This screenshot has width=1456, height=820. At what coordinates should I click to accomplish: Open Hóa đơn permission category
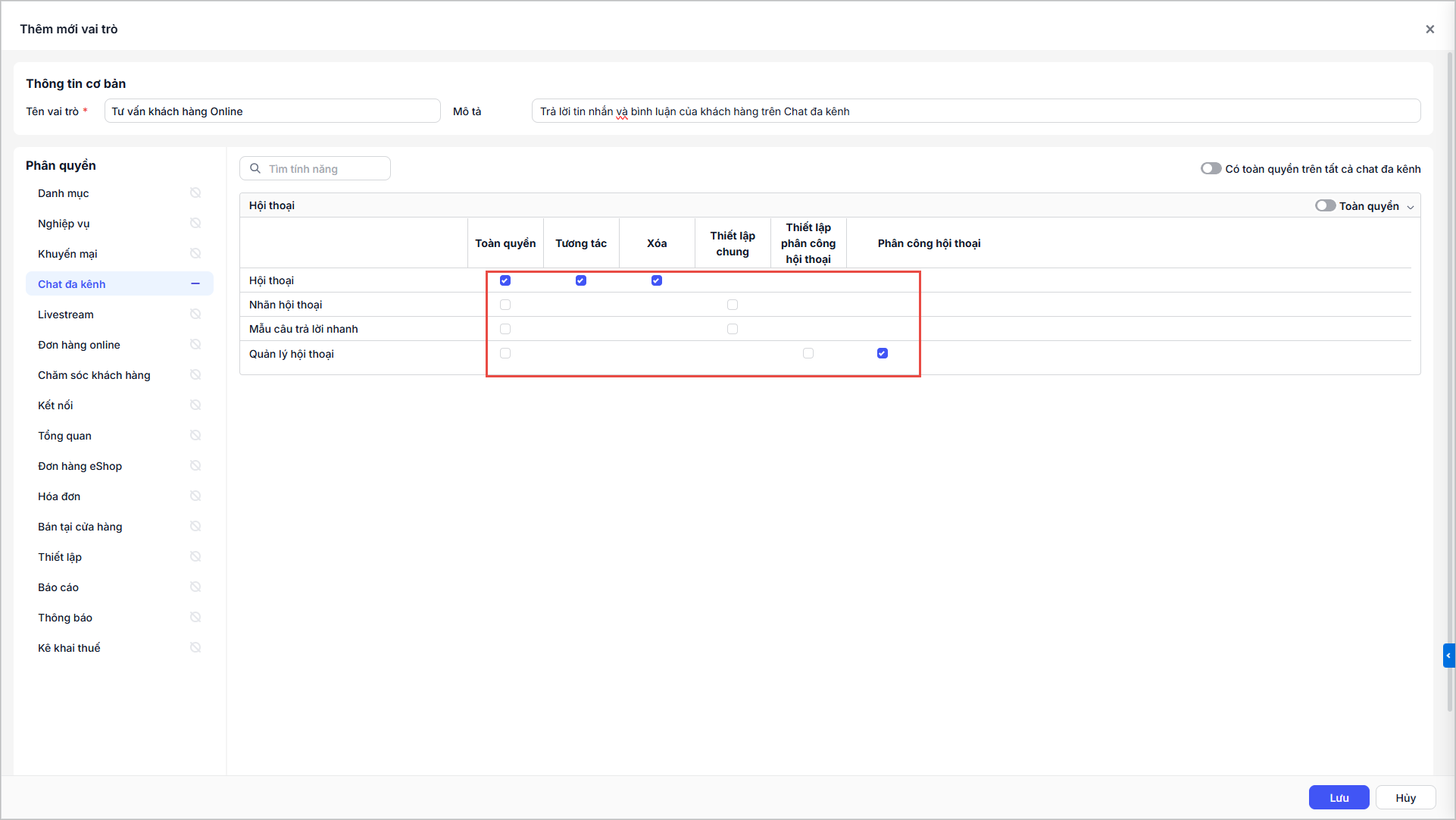119,496
